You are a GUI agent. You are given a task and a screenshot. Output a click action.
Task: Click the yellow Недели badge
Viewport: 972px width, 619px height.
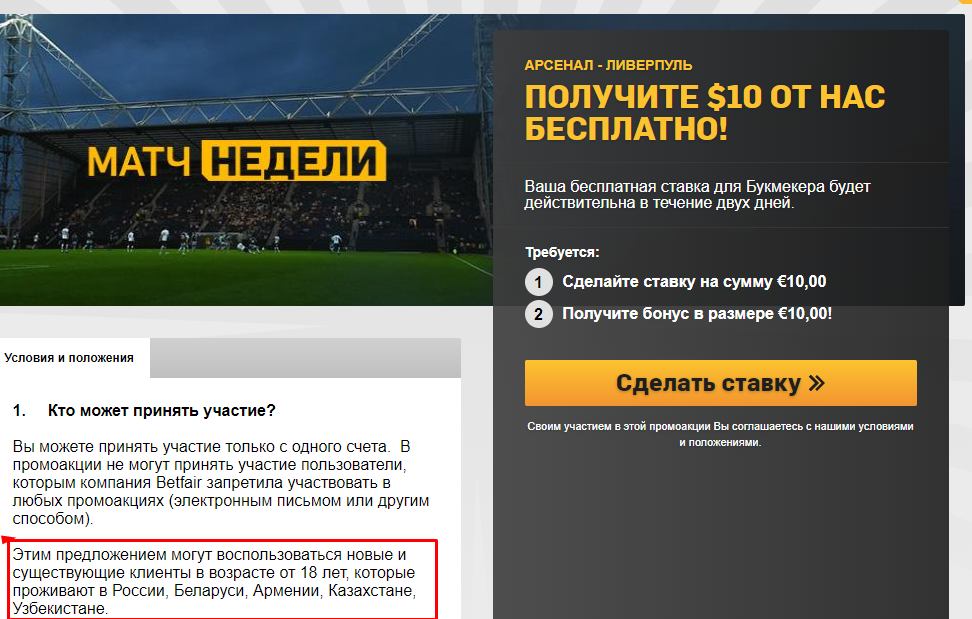coord(294,160)
